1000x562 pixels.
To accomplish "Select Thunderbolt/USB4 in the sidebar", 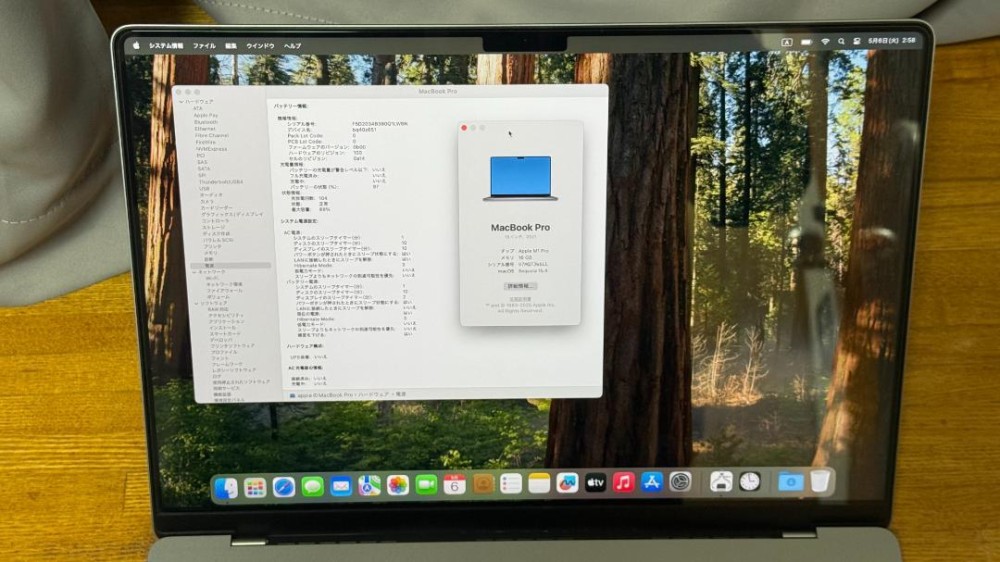I will point(221,182).
